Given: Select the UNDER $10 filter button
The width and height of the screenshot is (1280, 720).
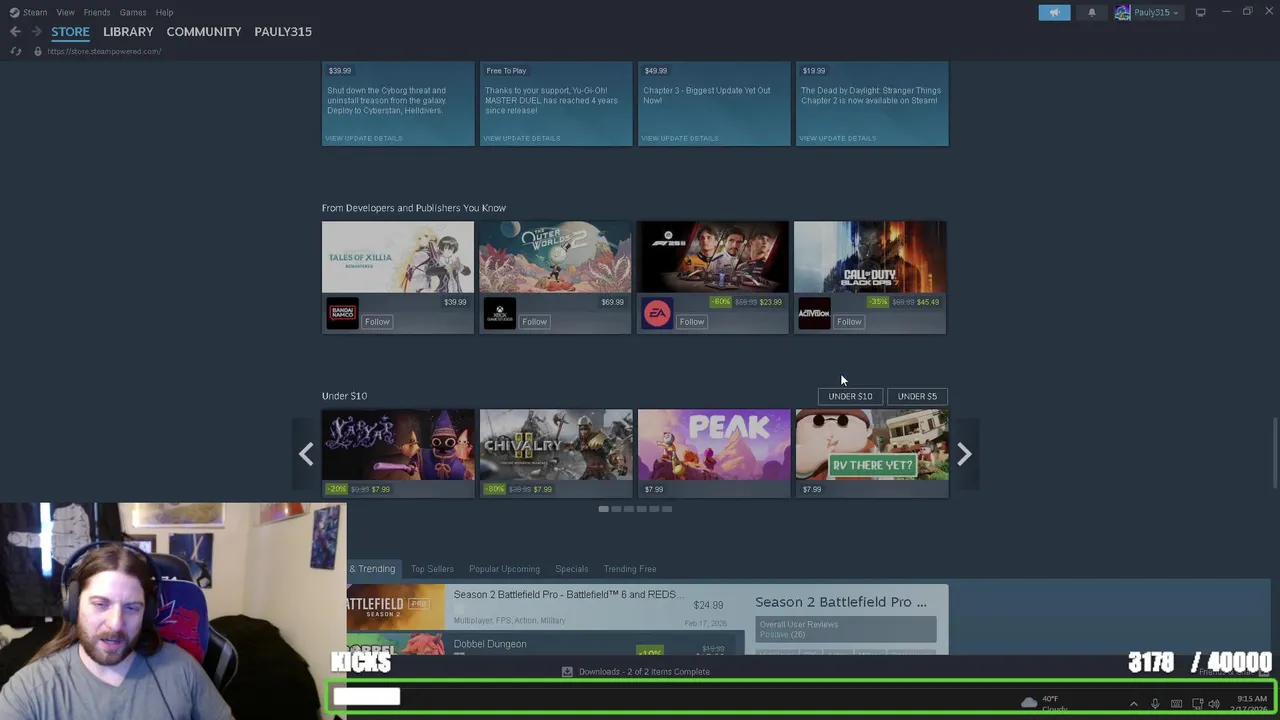Looking at the screenshot, I should click(x=850, y=396).
